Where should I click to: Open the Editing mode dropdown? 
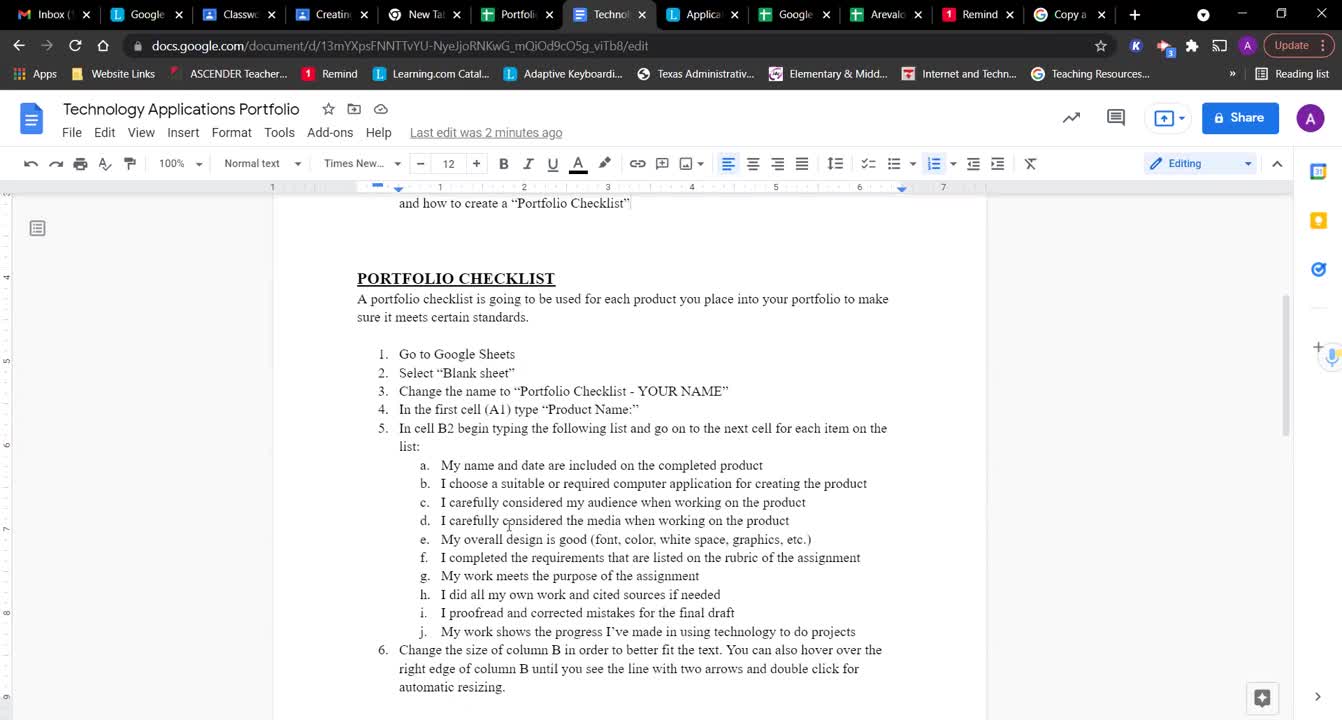(x=1201, y=164)
